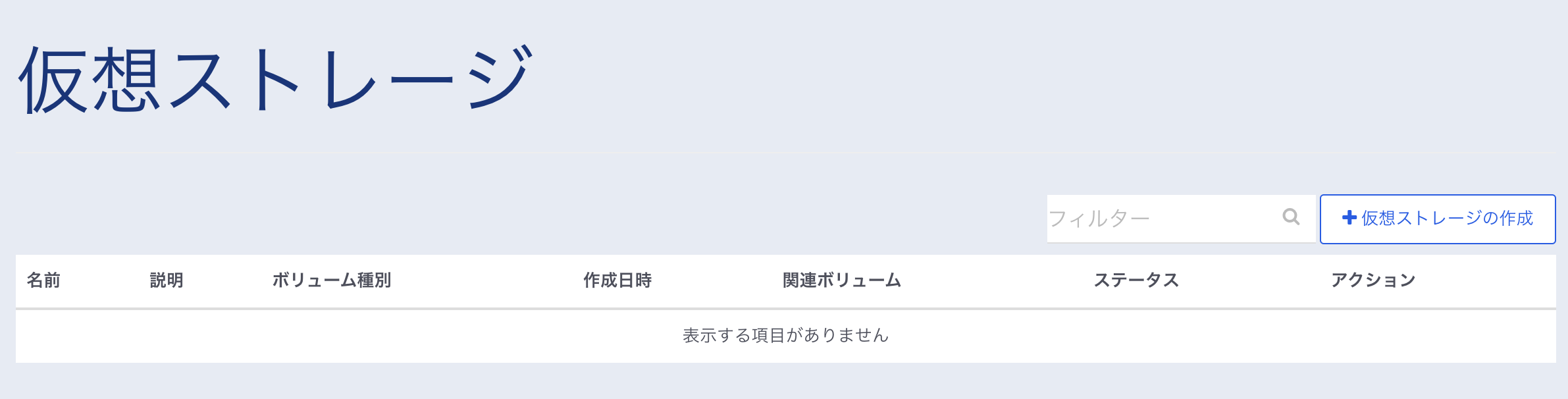
Task: Click the plus icon for creating virtual storage
Action: (1349, 218)
